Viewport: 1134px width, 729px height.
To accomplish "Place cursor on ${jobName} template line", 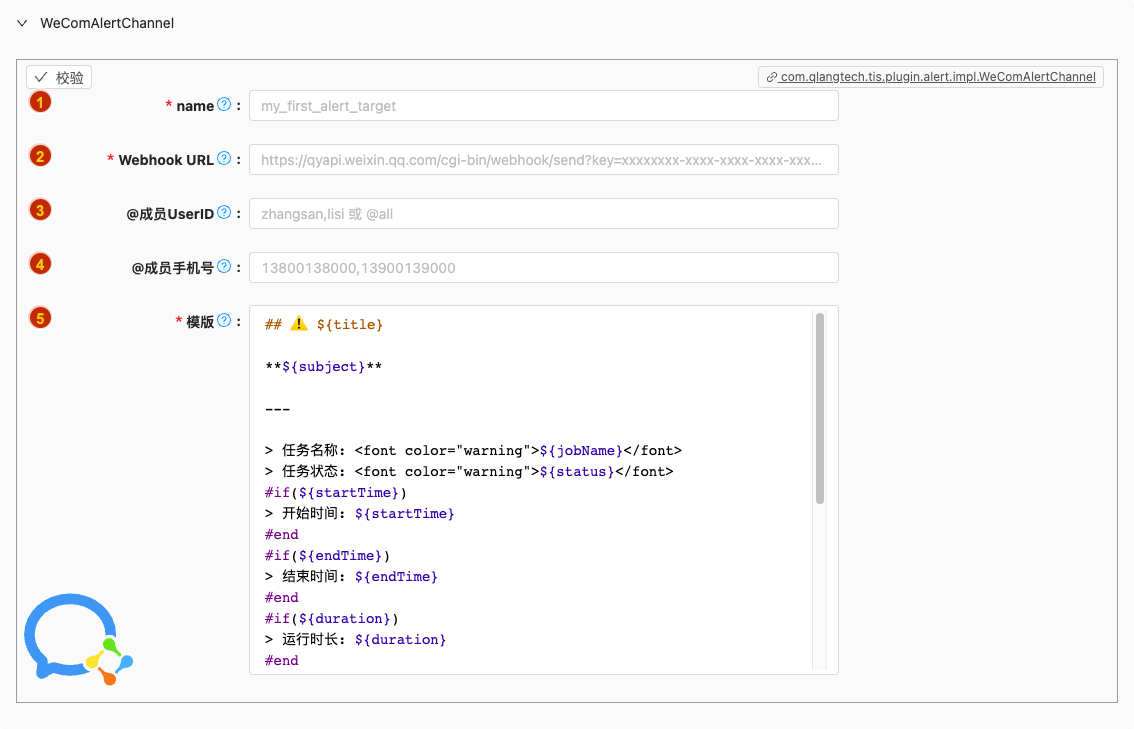I will pos(580,451).
